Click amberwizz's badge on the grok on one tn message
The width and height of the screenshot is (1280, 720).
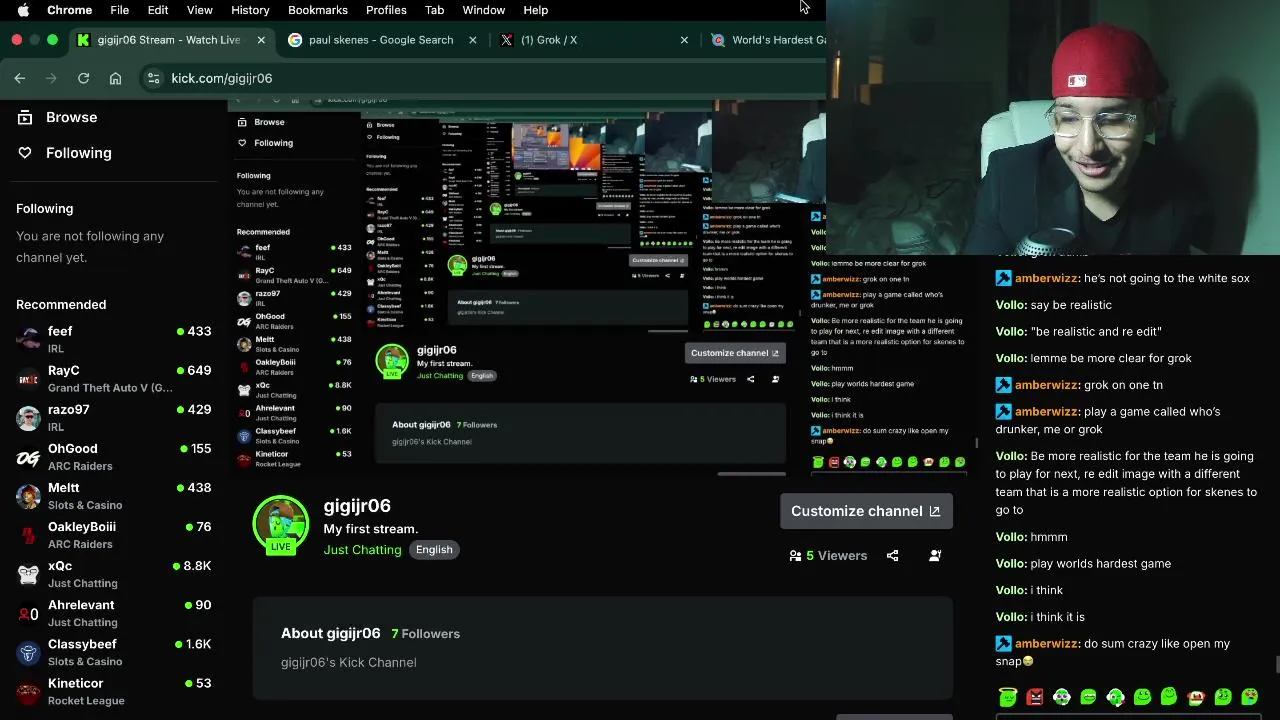[x=1004, y=385]
